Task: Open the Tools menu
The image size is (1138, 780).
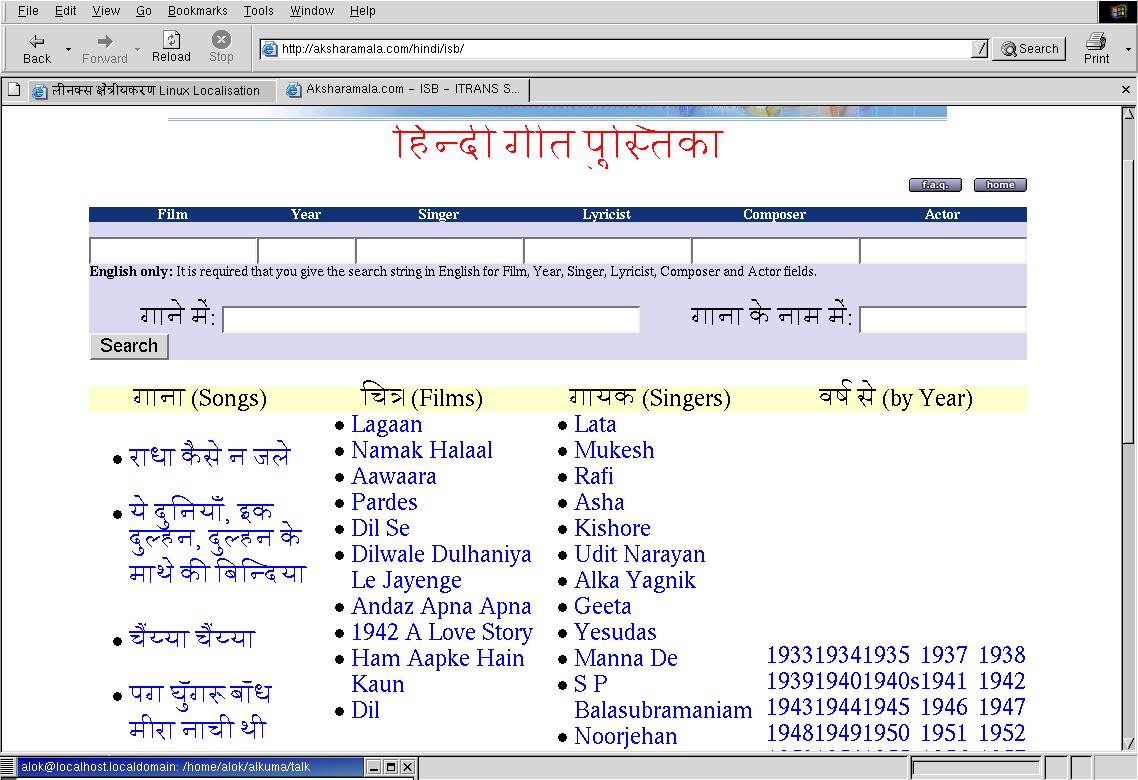Action: (x=258, y=11)
